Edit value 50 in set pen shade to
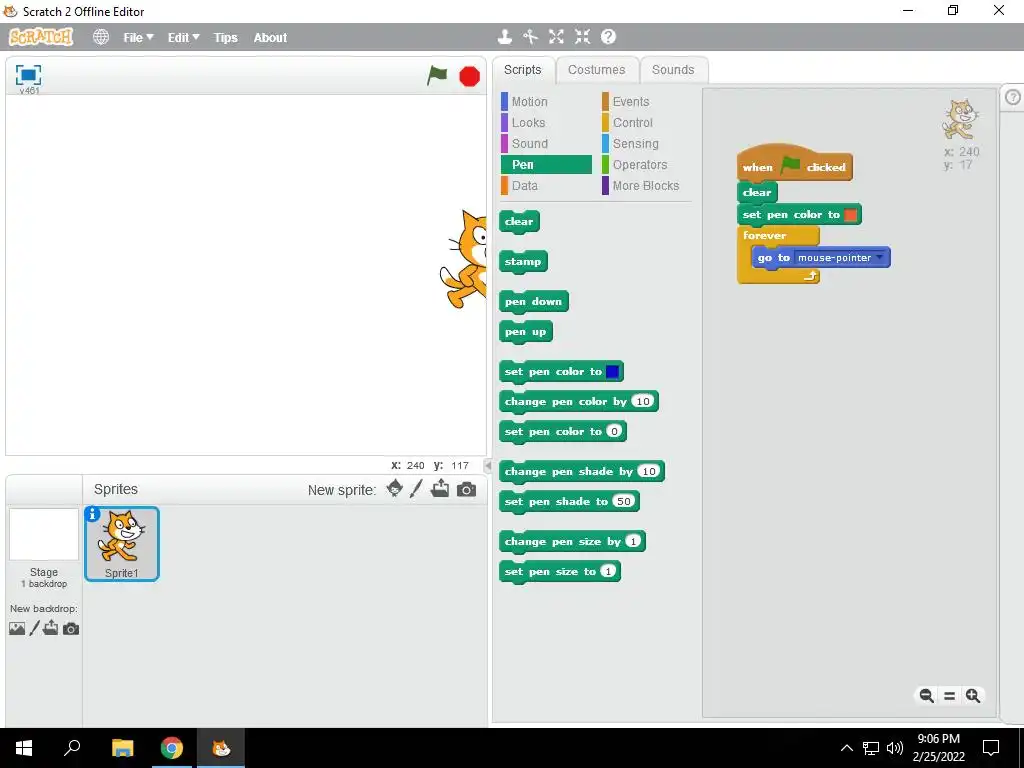The width and height of the screenshot is (1024, 768). 624,502
